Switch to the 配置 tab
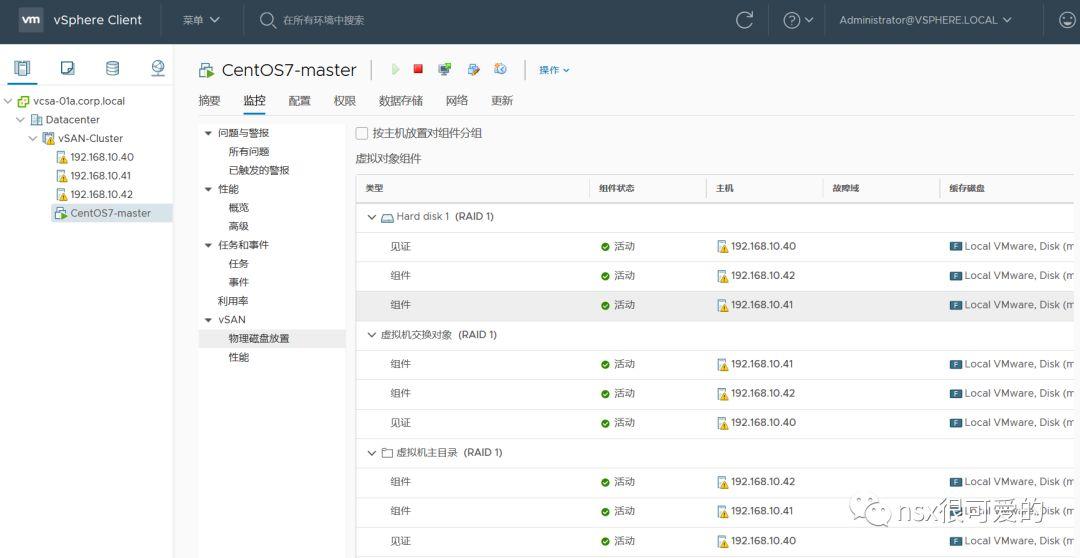 click(300, 101)
